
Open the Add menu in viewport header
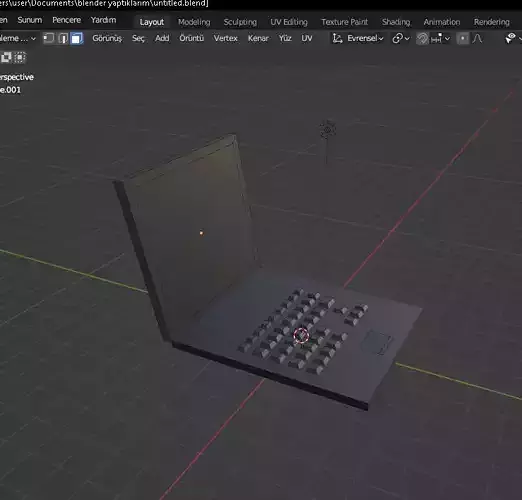pos(162,38)
